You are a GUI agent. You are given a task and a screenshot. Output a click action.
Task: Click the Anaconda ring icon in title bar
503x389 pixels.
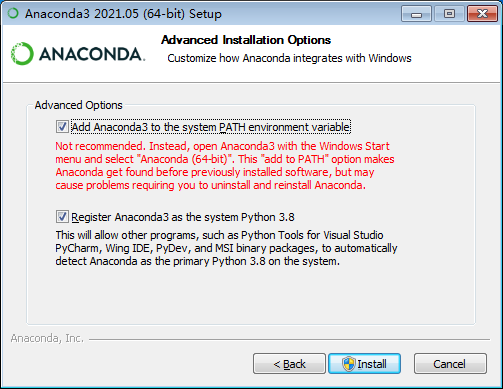pos(13,13)
